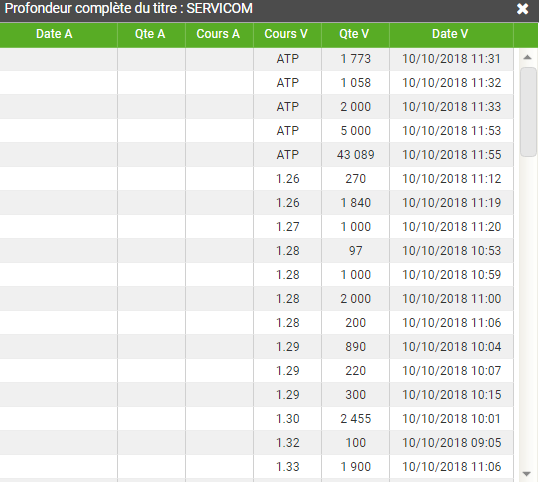Select the Qte A column header
The width and height of the screenshot is (539, 490).
coord(151,34)
